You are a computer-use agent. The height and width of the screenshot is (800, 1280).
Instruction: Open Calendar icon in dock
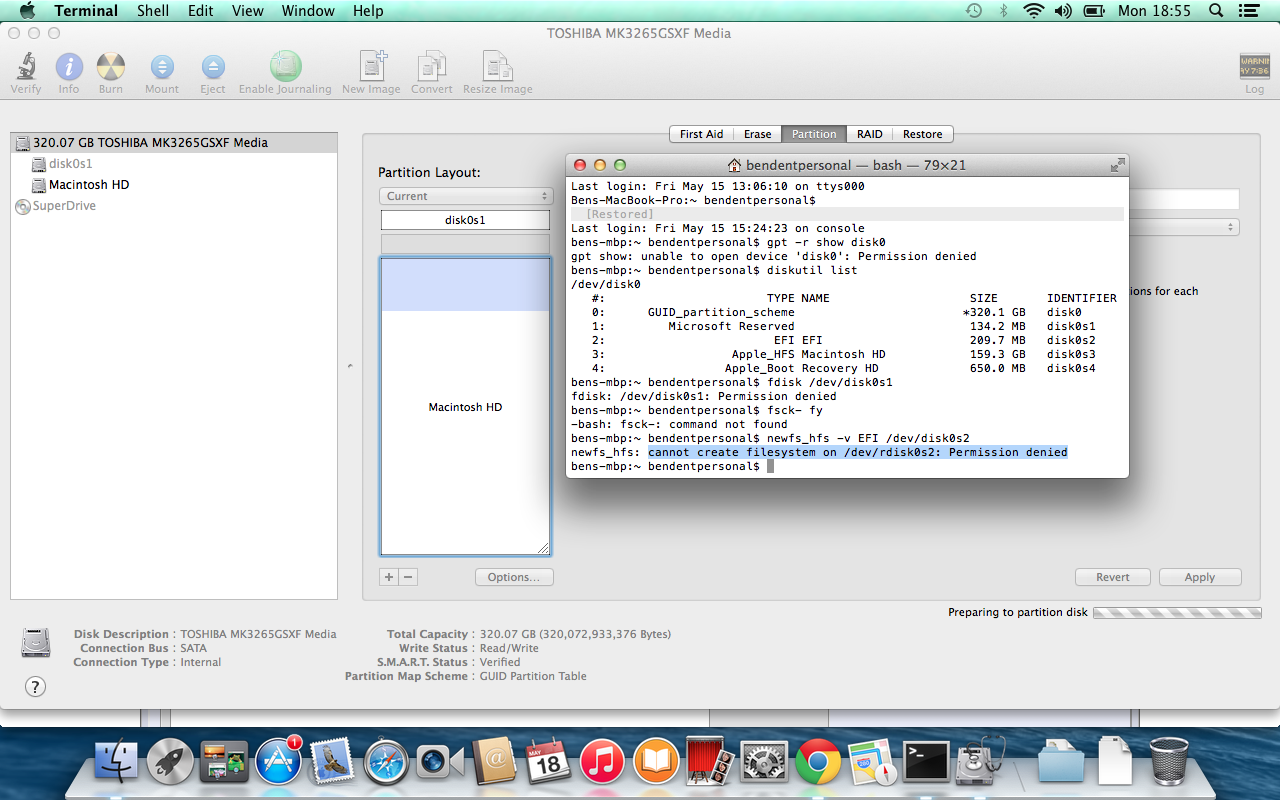(x=547, y=763)
